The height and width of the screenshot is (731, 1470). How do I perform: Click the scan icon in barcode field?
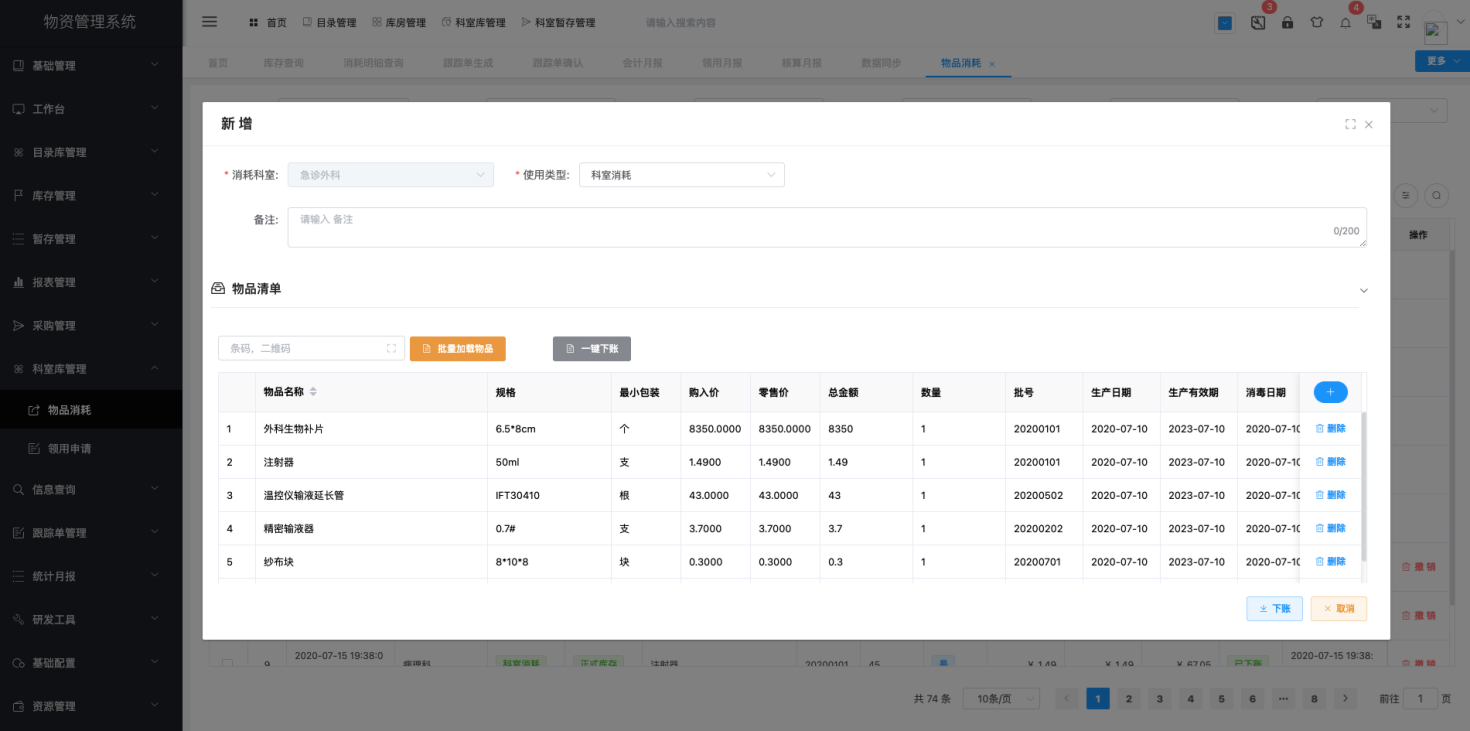pos(391,349)
